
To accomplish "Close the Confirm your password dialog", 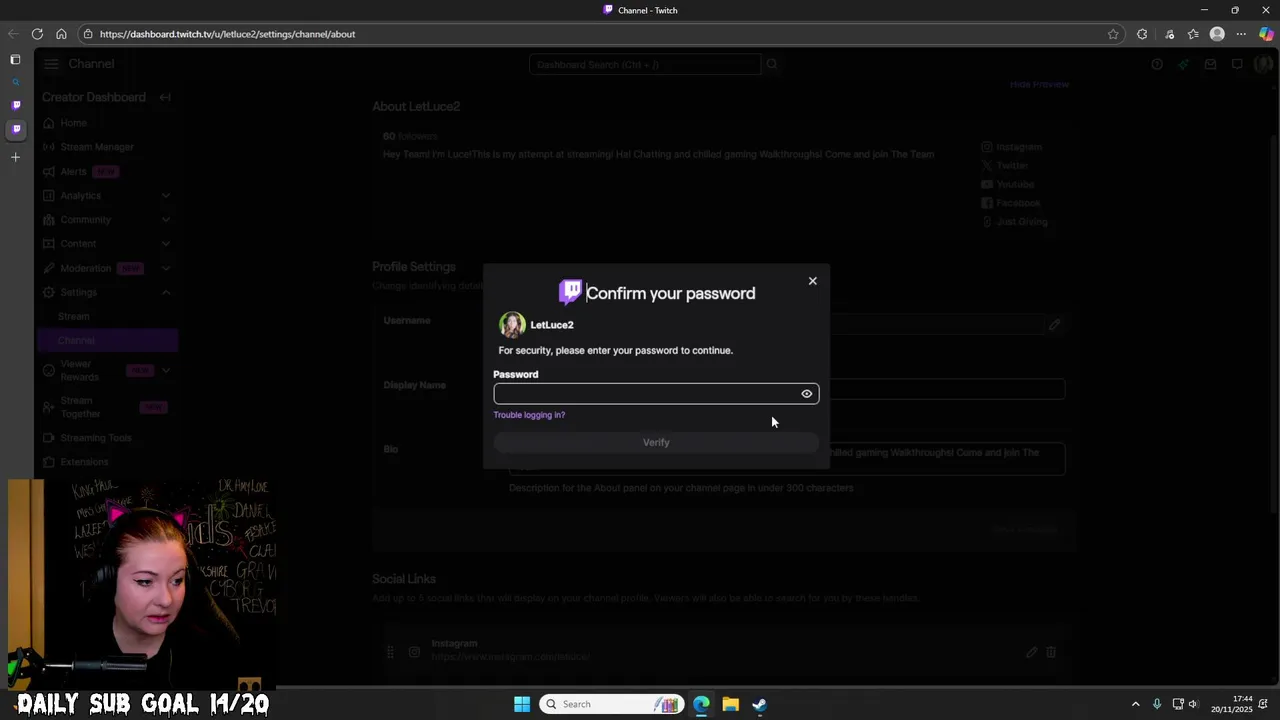I will [812, 281].
